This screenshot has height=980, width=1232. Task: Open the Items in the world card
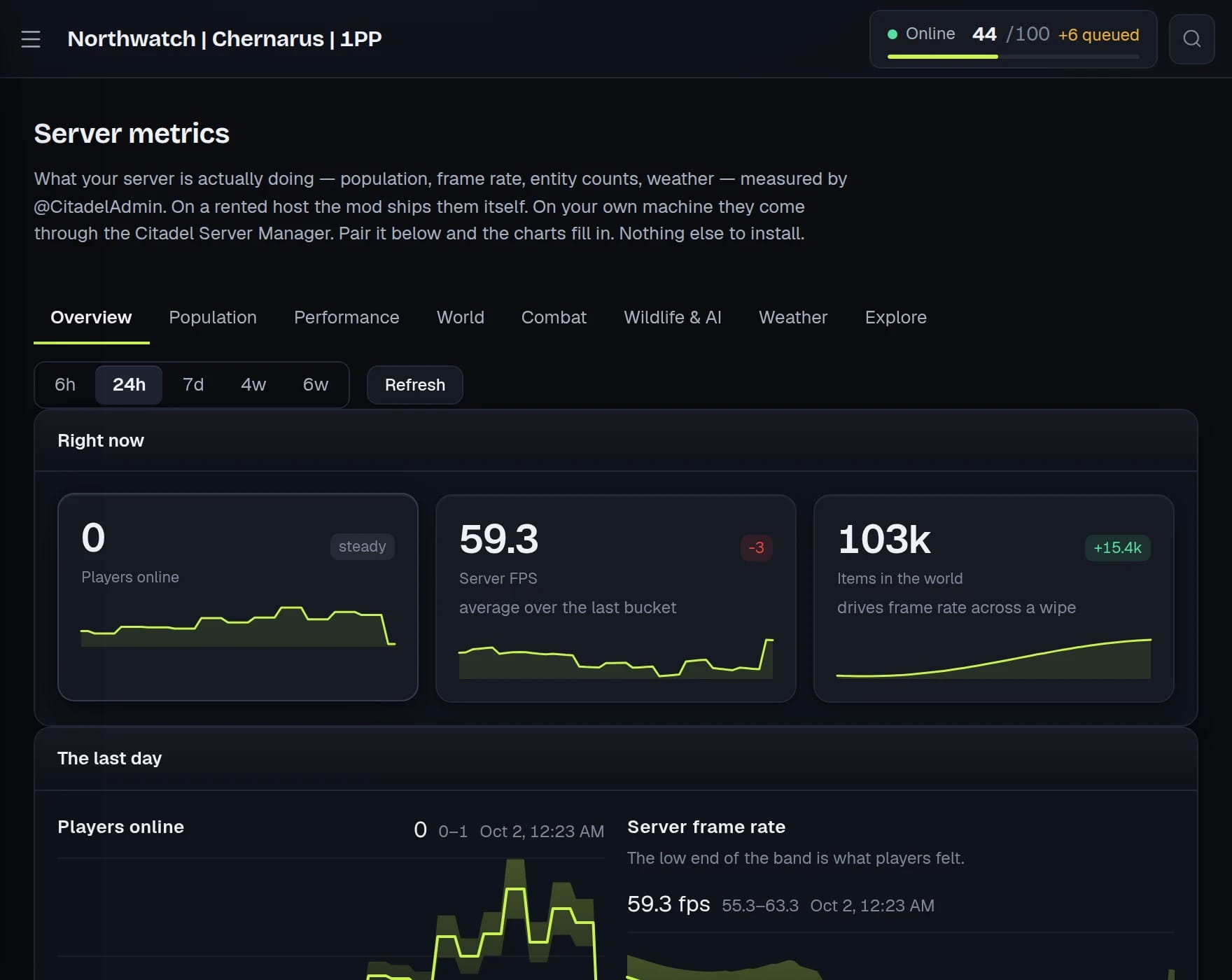click(994, 598)
